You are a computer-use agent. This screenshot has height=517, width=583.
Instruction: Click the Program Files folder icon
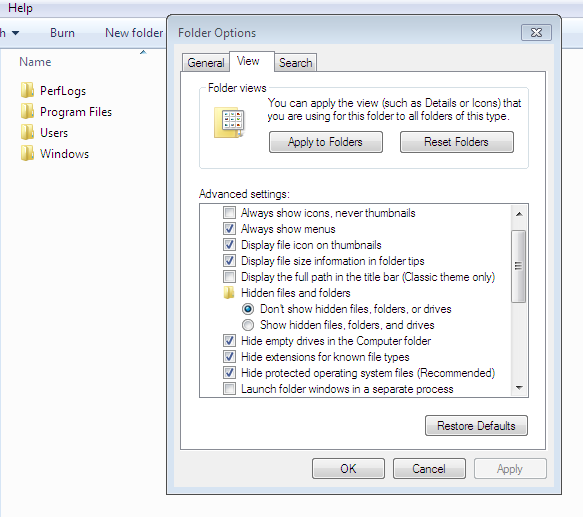tap(27, 112)
